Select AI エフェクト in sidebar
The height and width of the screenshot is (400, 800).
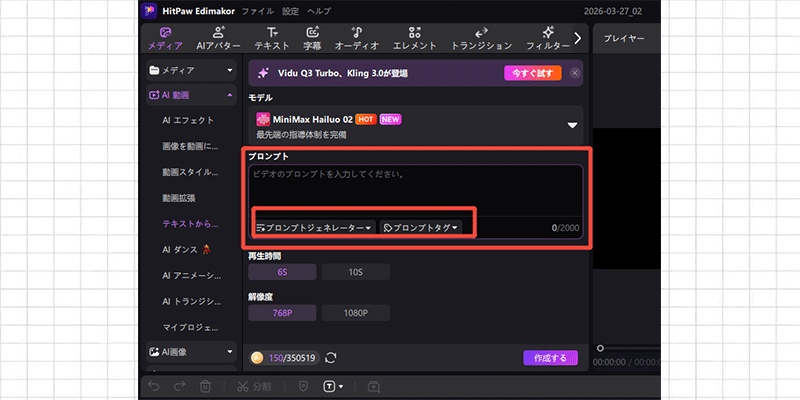tap(188, 120)
